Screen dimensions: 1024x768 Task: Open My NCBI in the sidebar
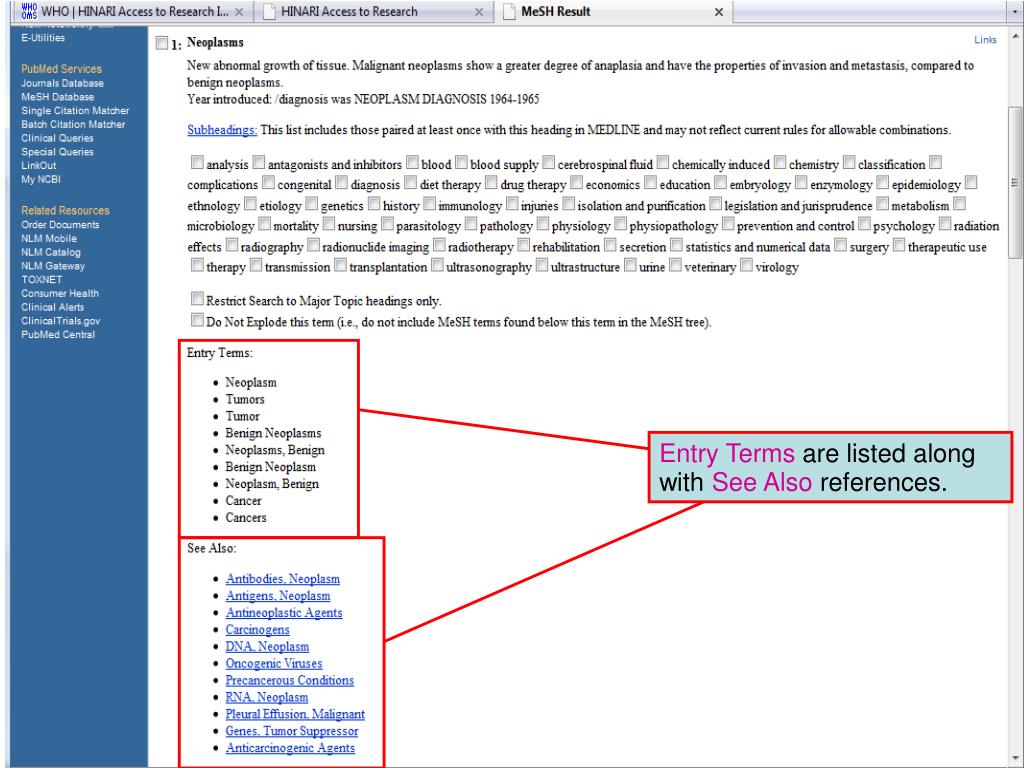pyautogui.click(x=40, y=180)
